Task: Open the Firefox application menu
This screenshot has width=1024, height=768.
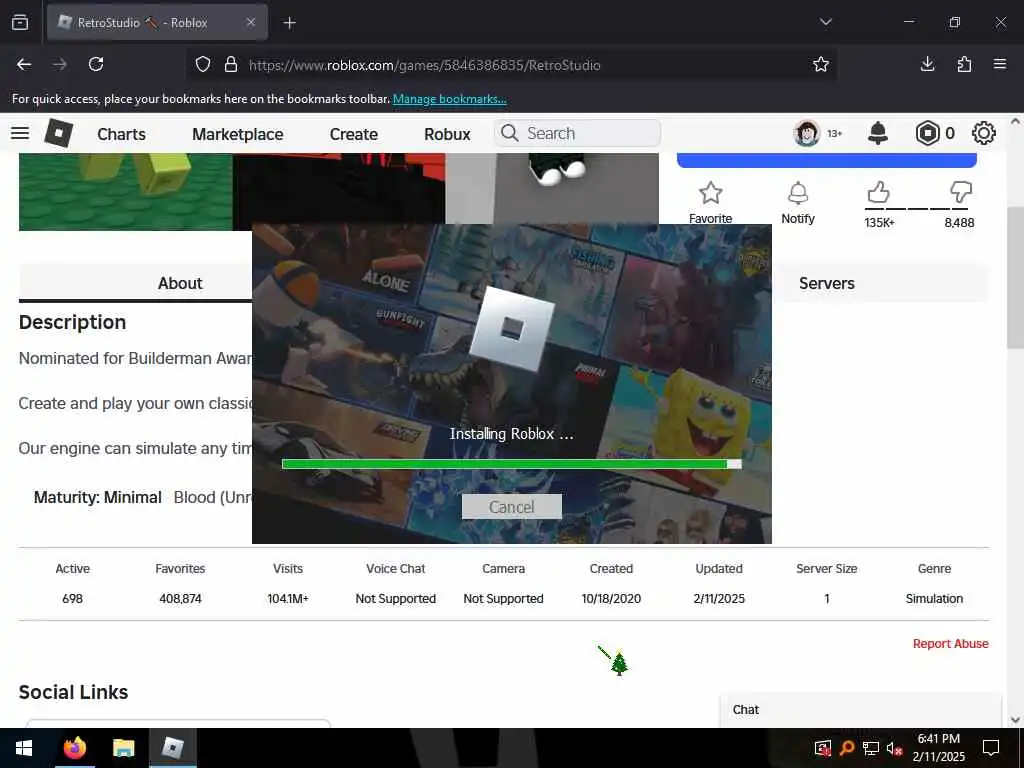Action: tap(1000, 64)
